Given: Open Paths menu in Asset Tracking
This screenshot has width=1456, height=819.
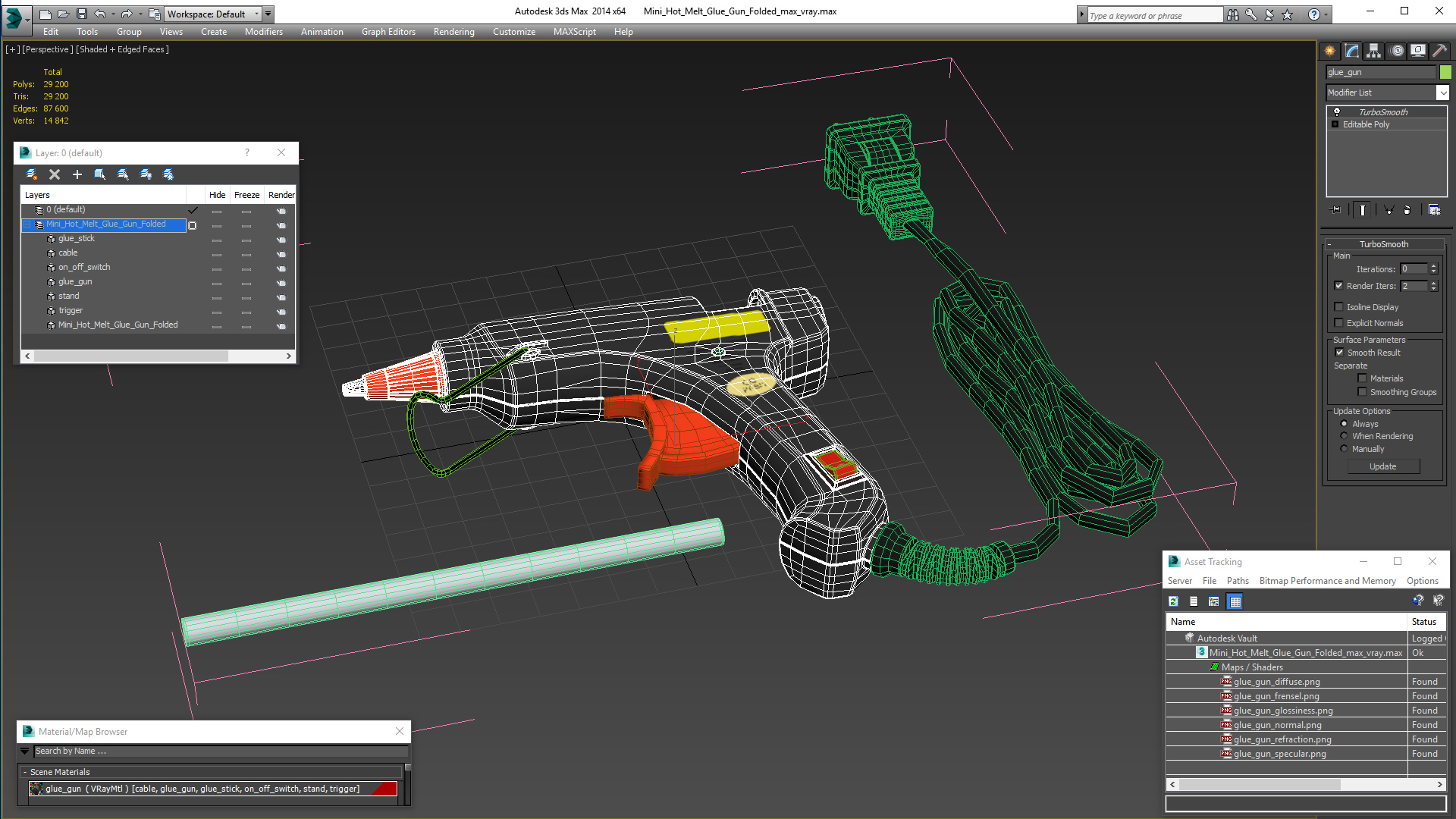Looking at the screenshot, I should pyautogui.click(x=1238, y=581).
